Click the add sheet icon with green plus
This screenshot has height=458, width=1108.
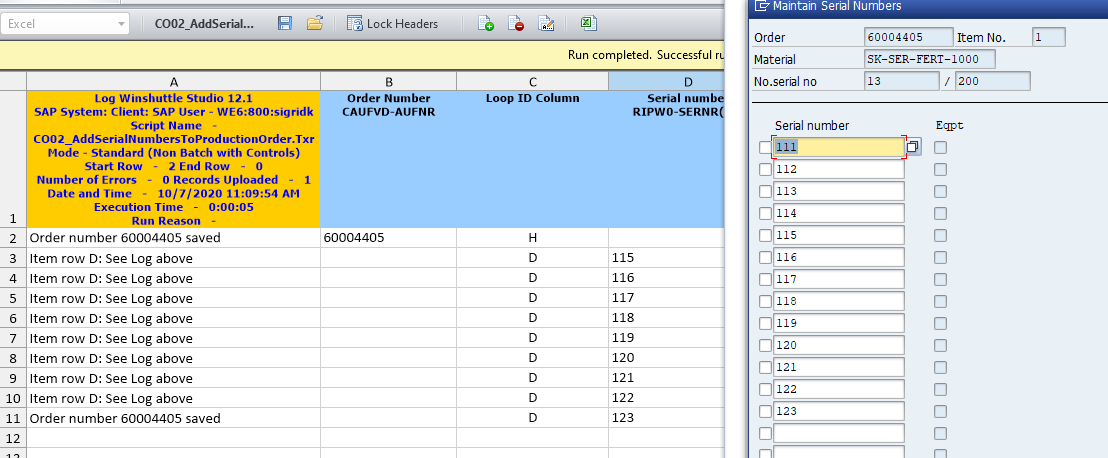(486, 23)
